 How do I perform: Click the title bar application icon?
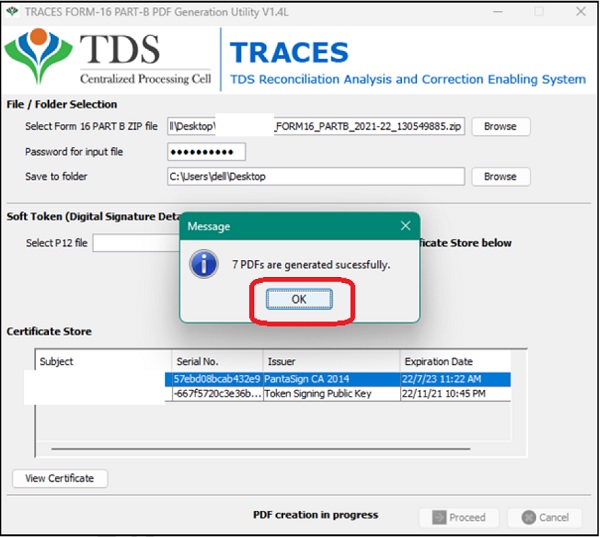click(12, 11)
